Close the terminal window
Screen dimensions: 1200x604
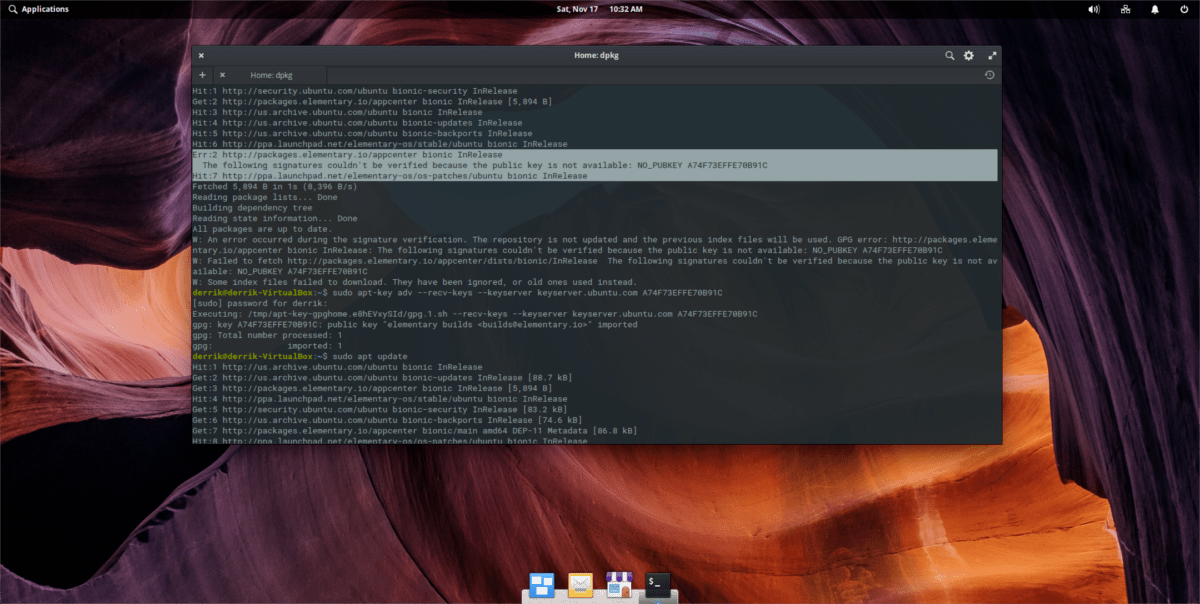(201, 56)
